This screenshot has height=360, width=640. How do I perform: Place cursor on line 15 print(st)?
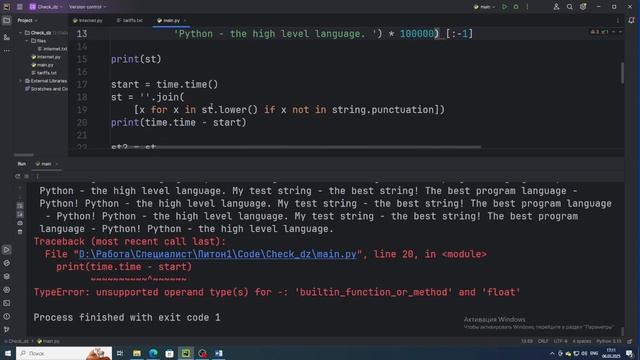click(x=136, y=59)
